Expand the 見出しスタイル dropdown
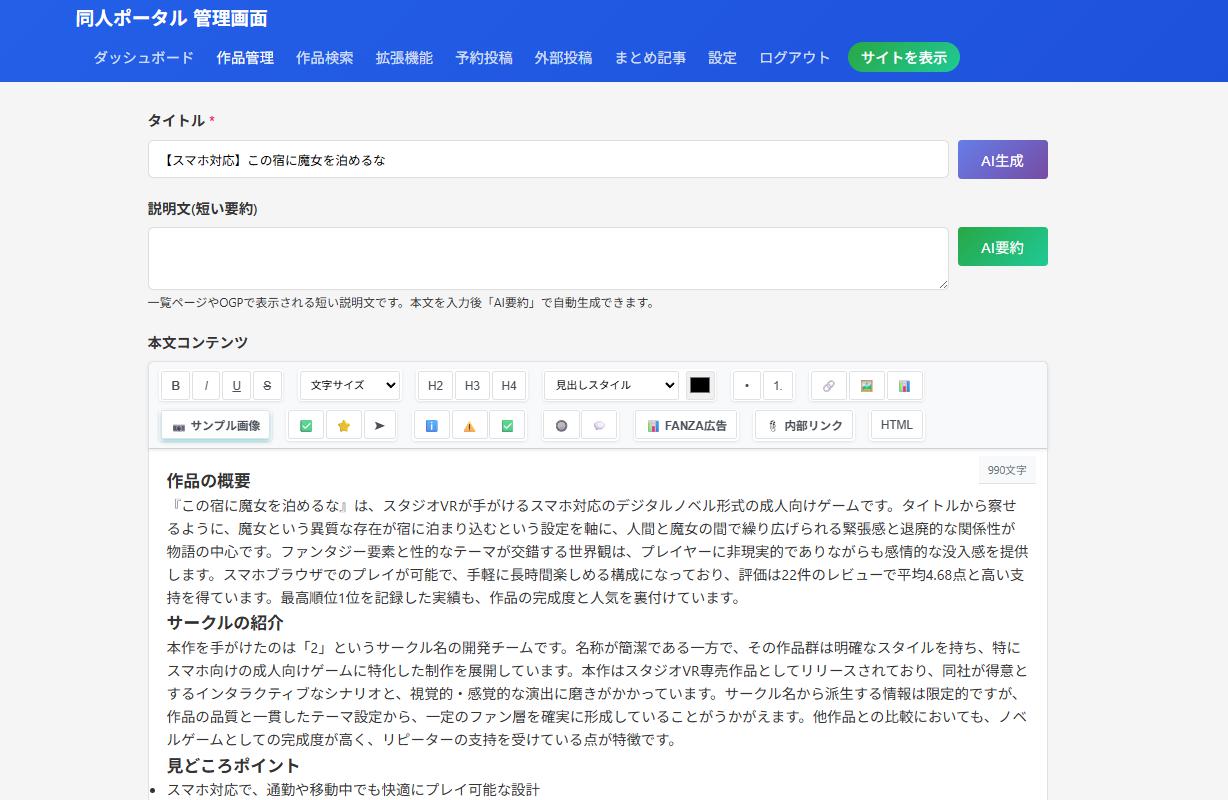1228x800 pixels. point(611,385)
